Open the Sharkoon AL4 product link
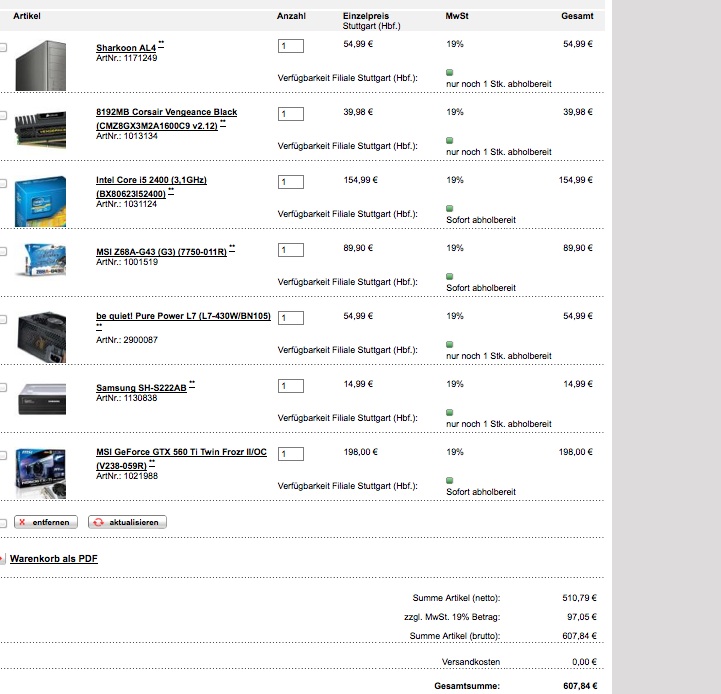This screenshot has width=721, height=694. (x=126, y=48)
